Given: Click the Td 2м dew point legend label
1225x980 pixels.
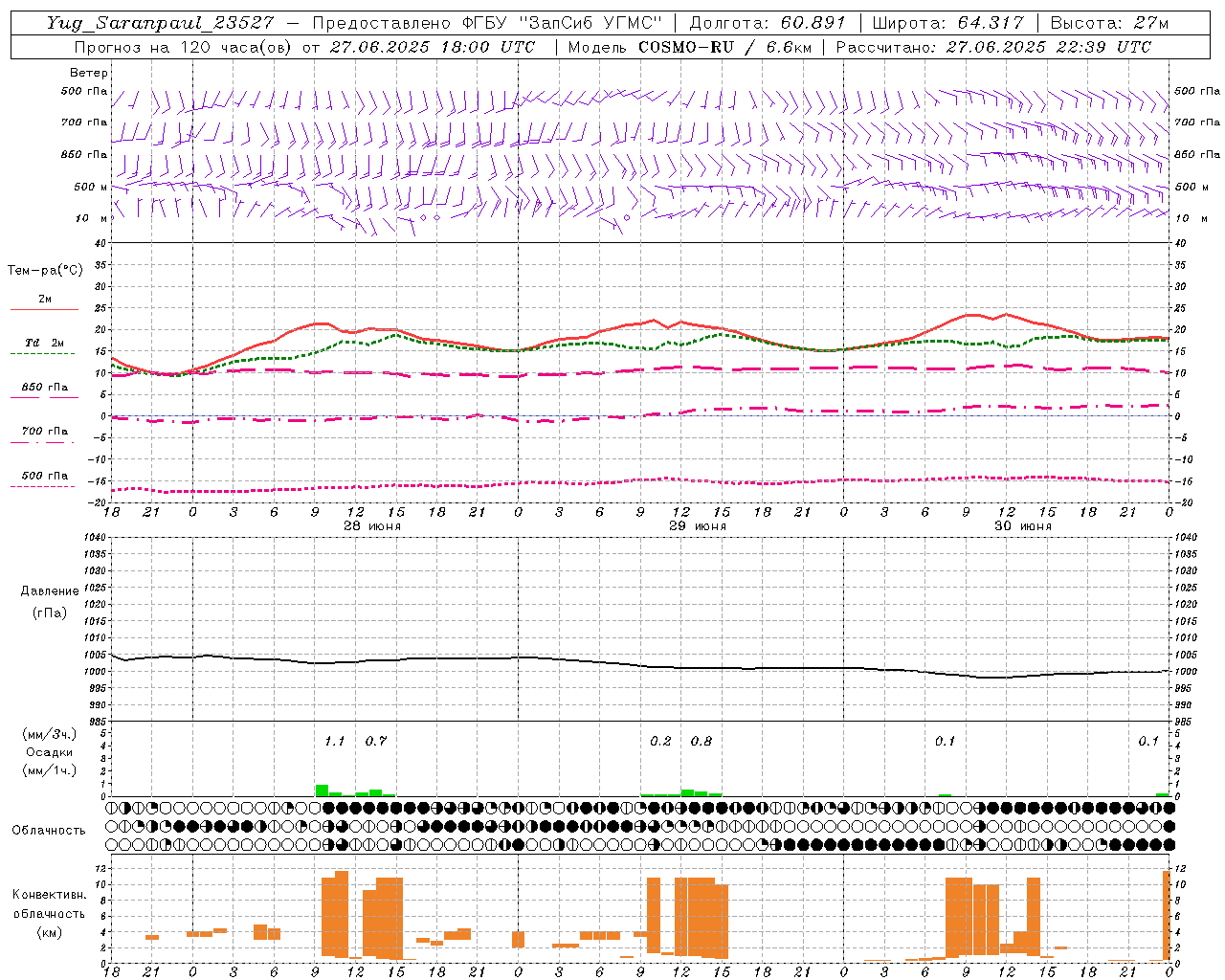Looking at the screenshot, I should 44,343.
